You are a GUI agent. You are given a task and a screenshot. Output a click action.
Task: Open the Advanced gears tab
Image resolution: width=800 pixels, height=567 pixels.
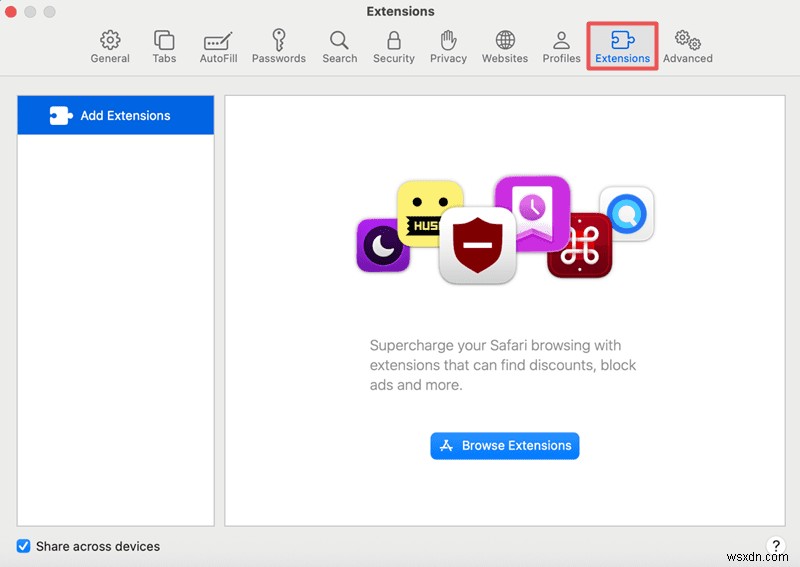click(687, 46)
